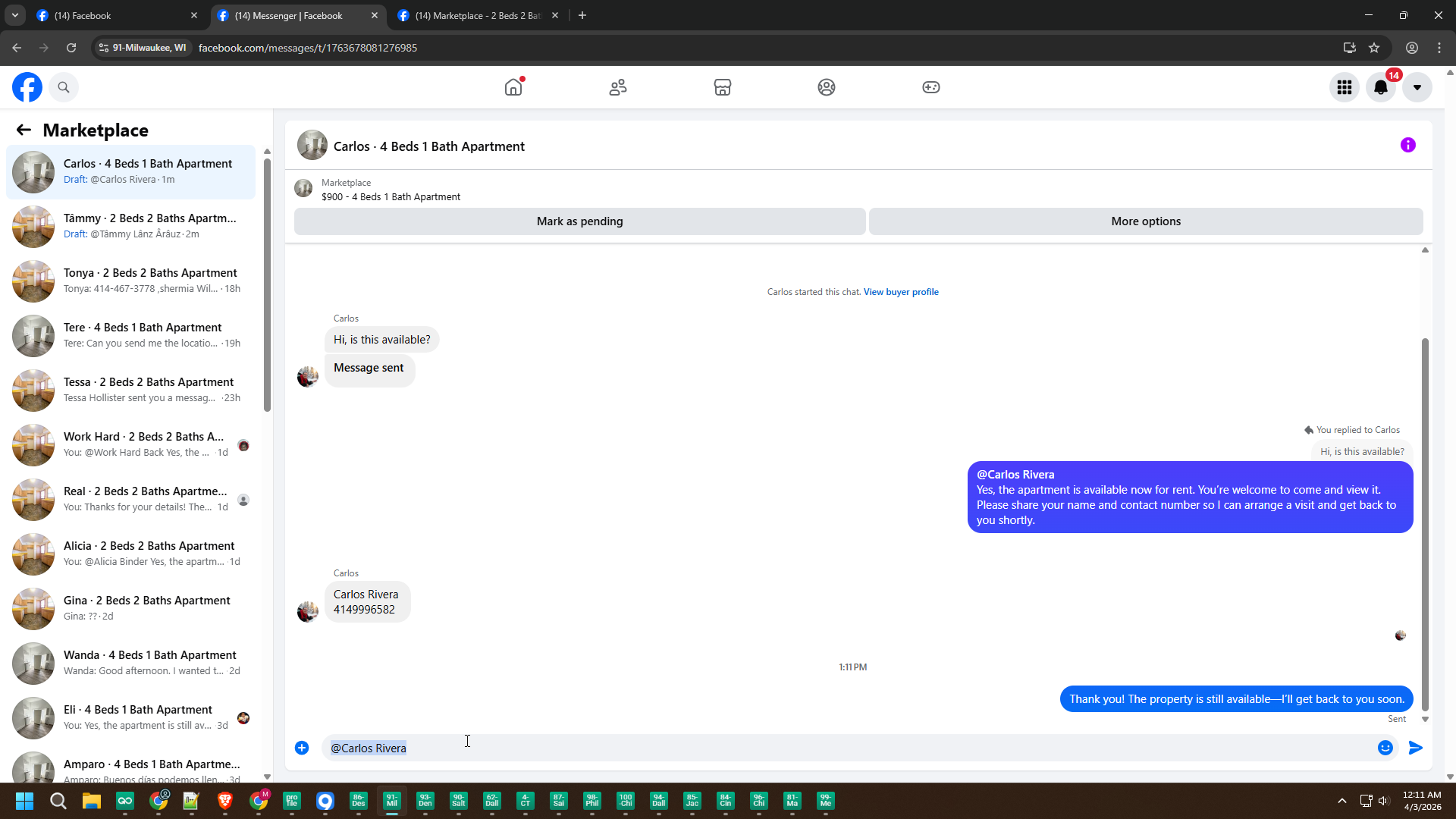Click the Thank you sent message bubble
Image resolution: width=1456 pixels, height=819 pixels.
click(x=1237, y=699)
